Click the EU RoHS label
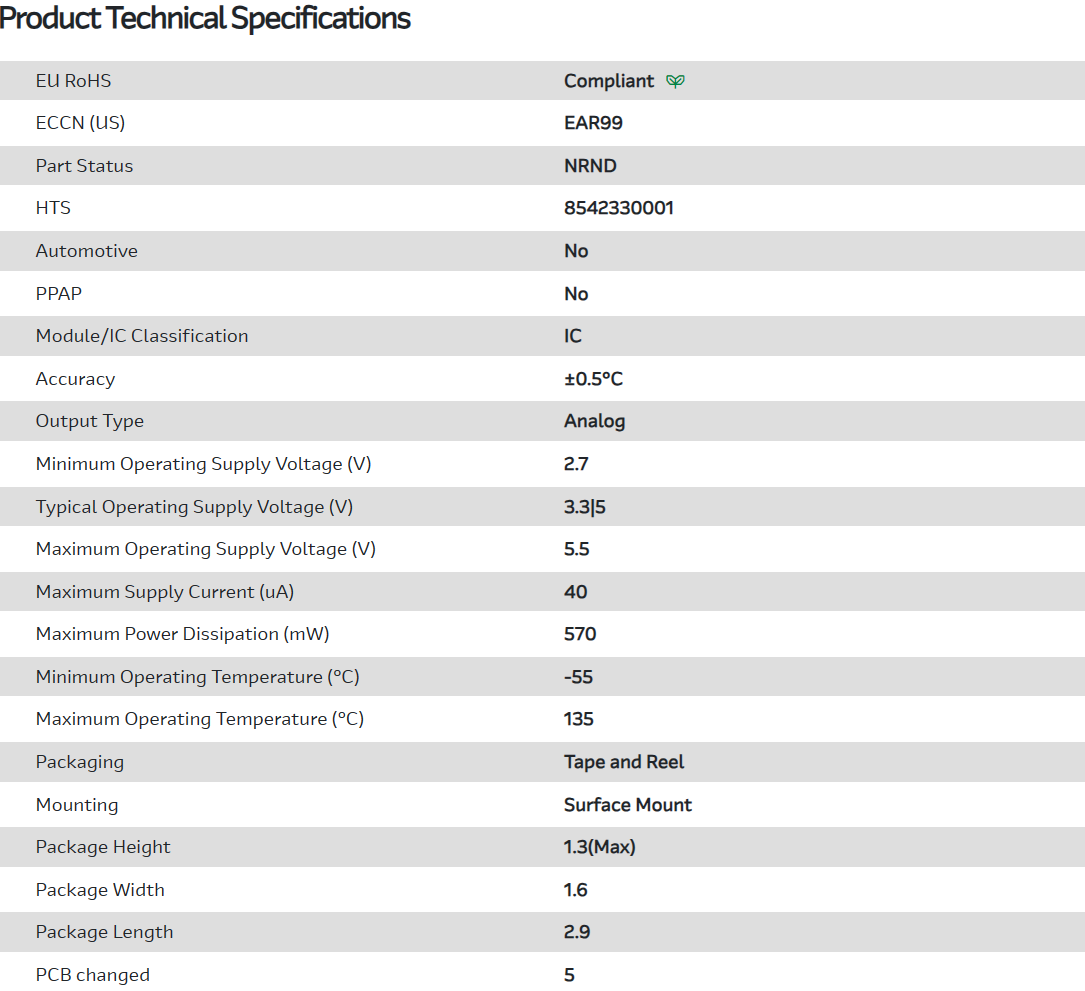This screenshot has height=991, width=1085. (x=73, y=81)
